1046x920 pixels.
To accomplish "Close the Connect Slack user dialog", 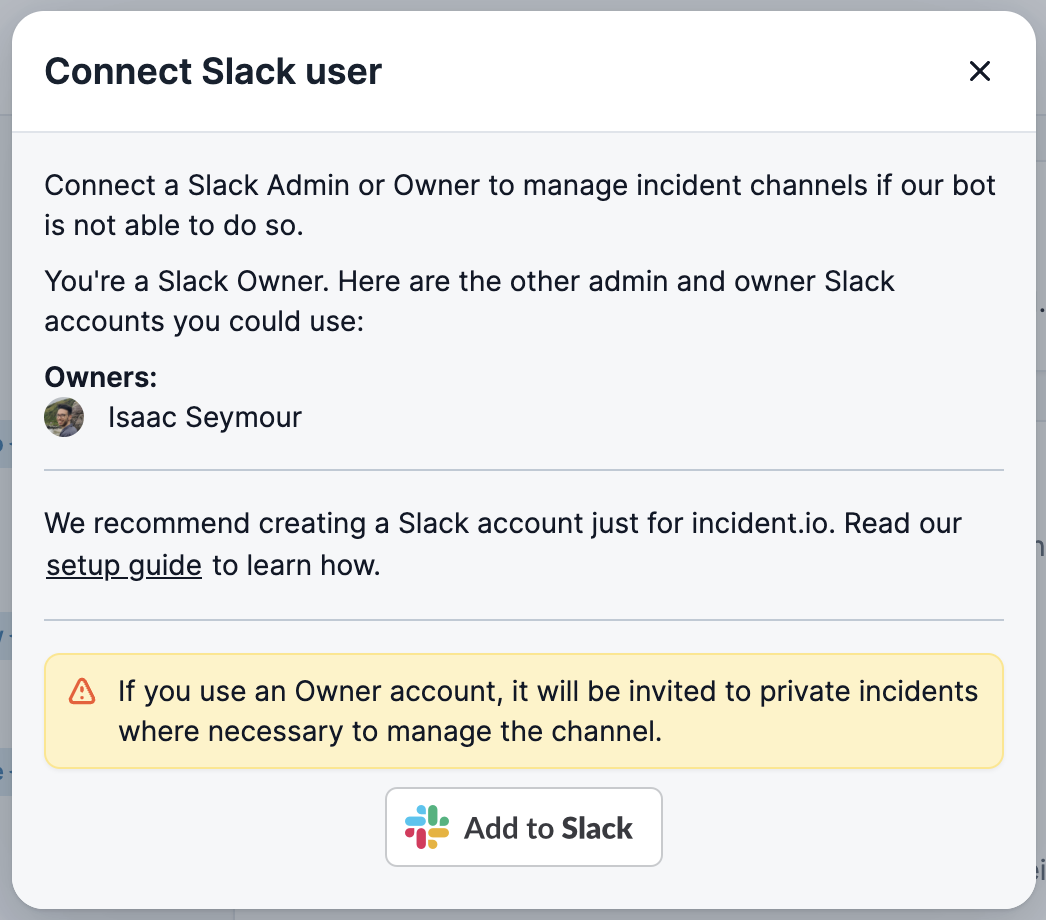I will click(x=979, y=71).
